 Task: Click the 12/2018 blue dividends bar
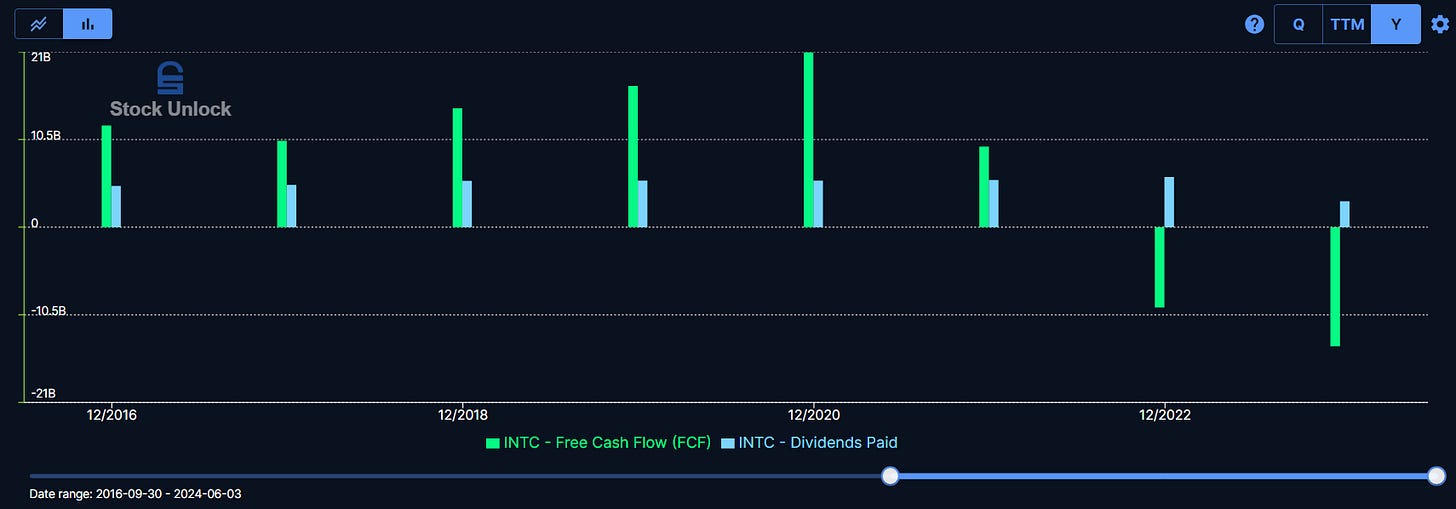click(467, 204)
